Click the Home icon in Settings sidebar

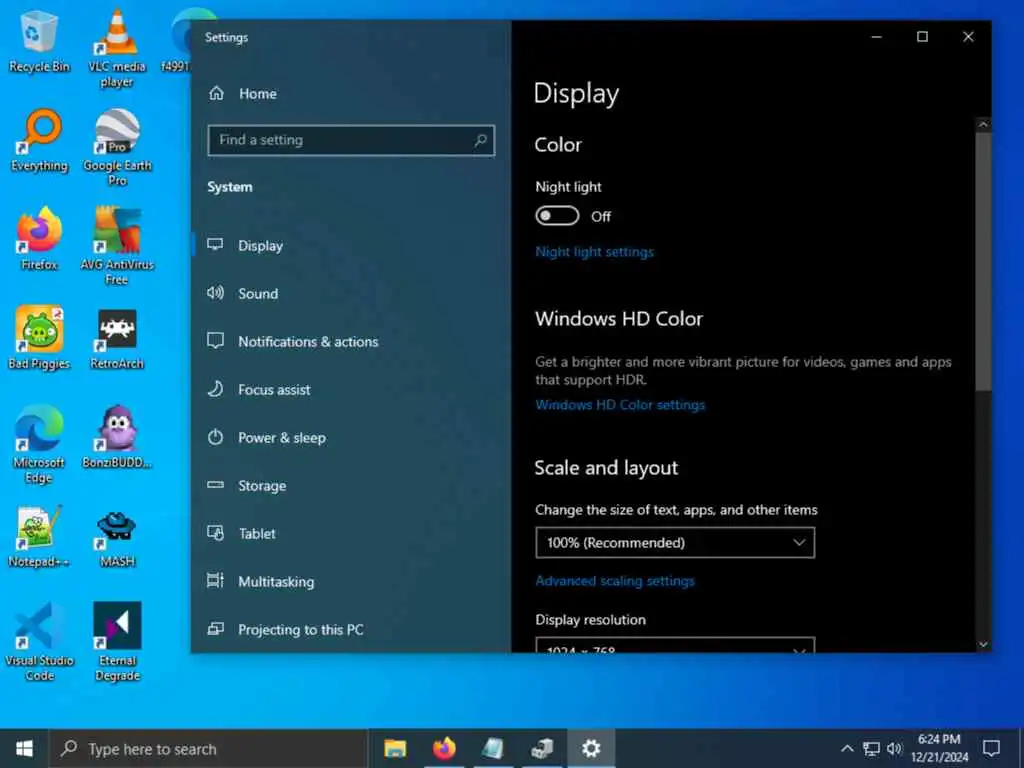(216, 93)
